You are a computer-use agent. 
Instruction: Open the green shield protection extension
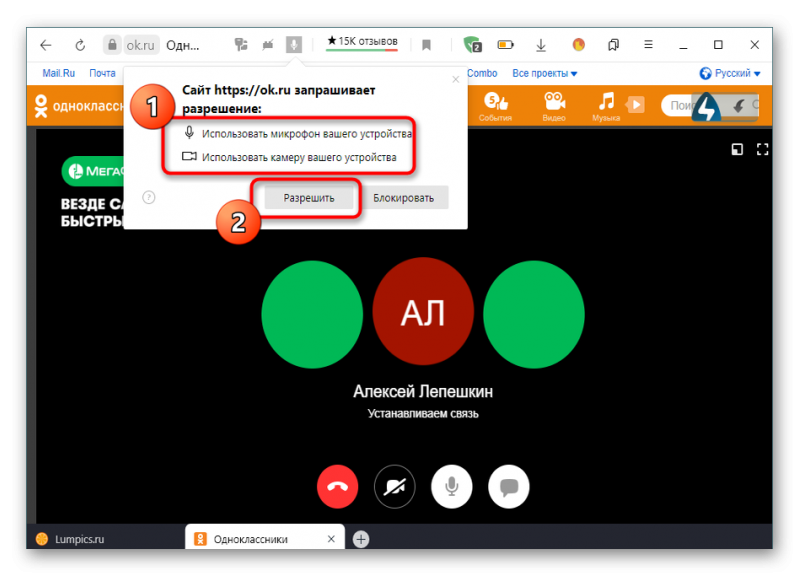tap(472, 45)
